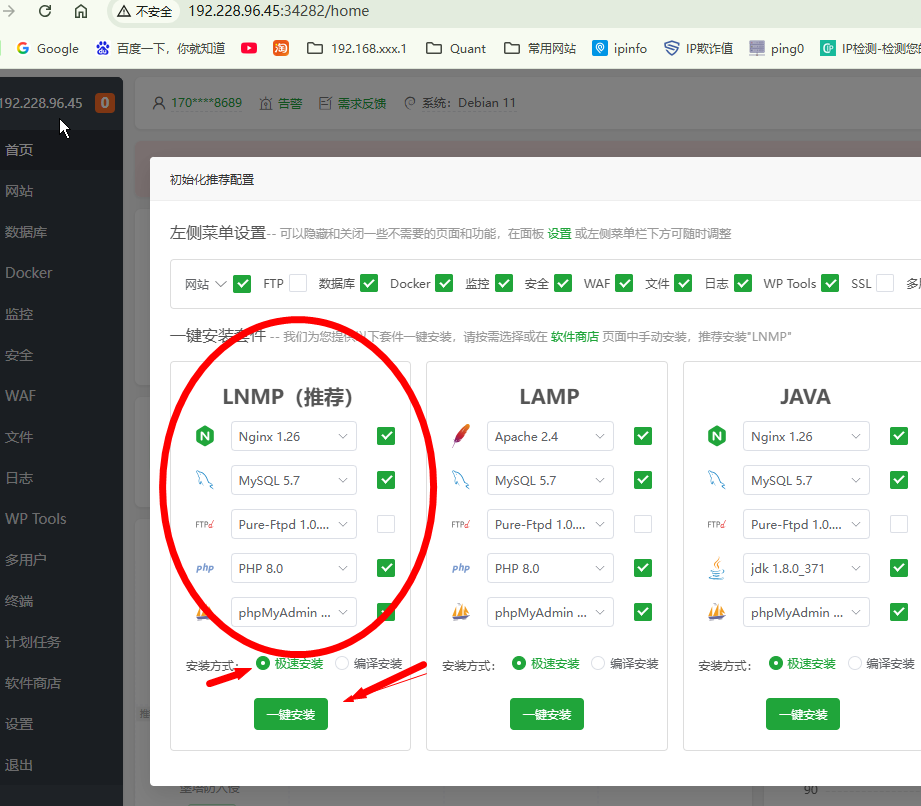This screenshot has width=921, height=806.
Task: Open the 软件商店 link in suite description
Action: click(574, 337)
